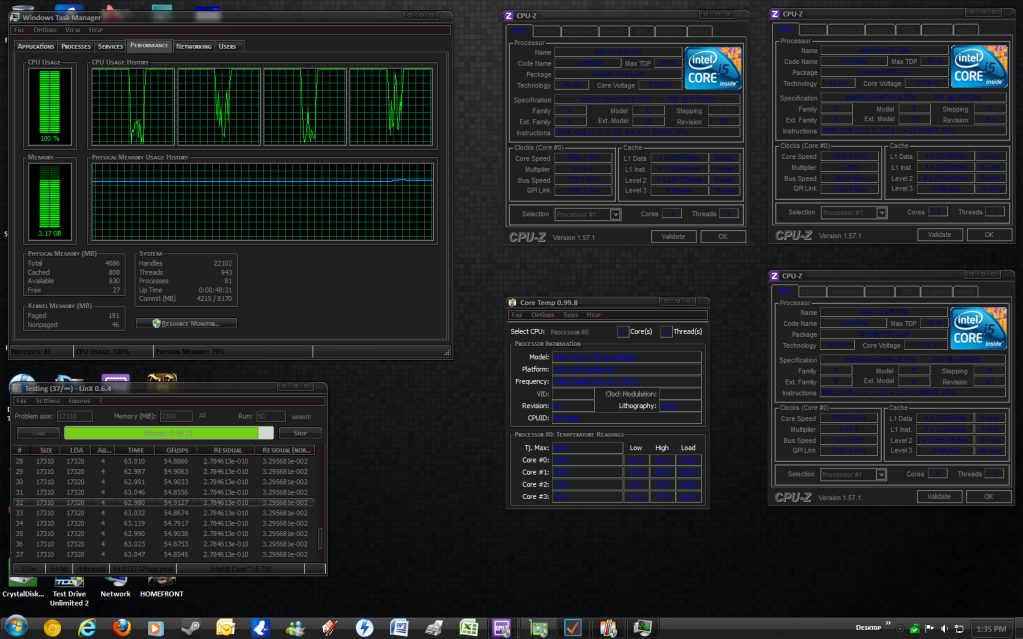The image size is (1023, 639).
Task: Select LinX result row 28 with time 63.010
Action: pyautogui.click(x=163, y=461)
